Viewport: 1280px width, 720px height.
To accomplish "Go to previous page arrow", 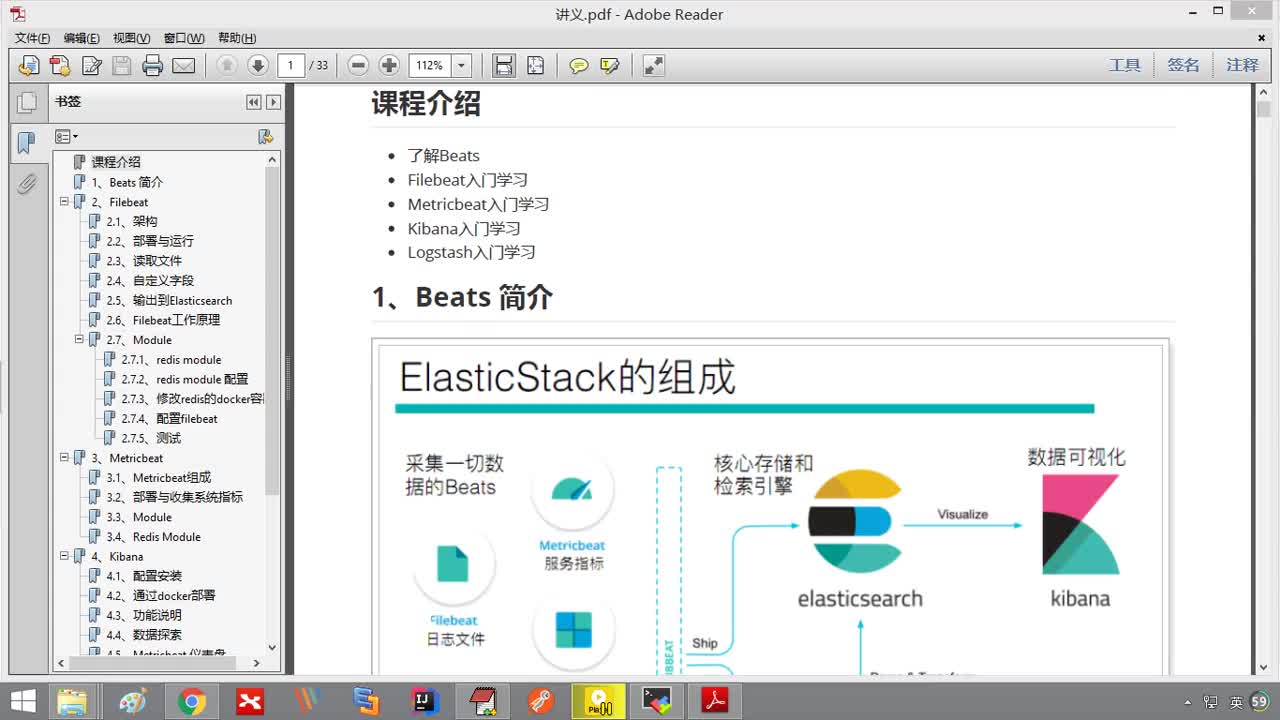I will coord(227,66).
